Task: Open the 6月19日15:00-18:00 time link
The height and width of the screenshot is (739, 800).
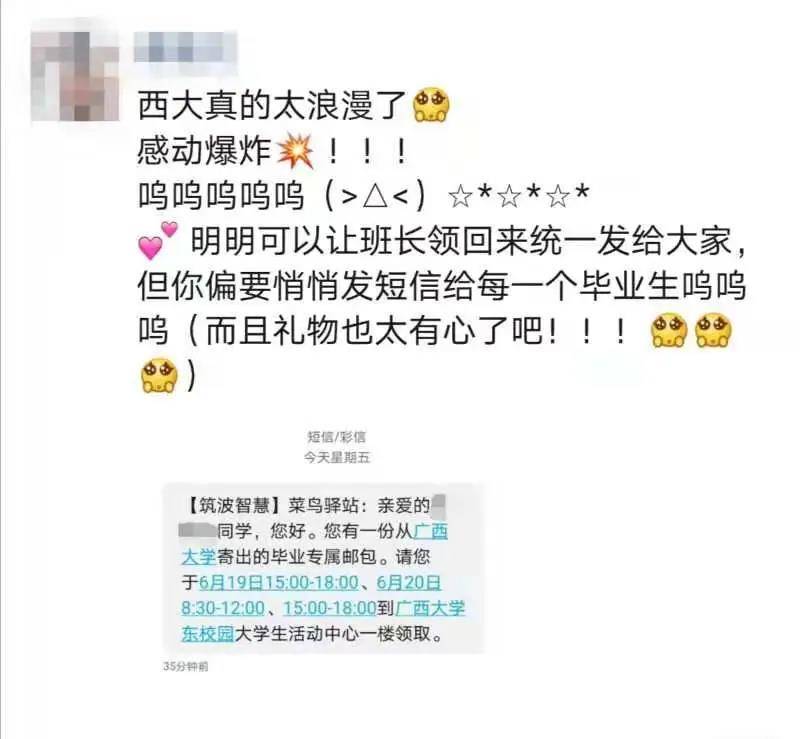Action: 279,582
